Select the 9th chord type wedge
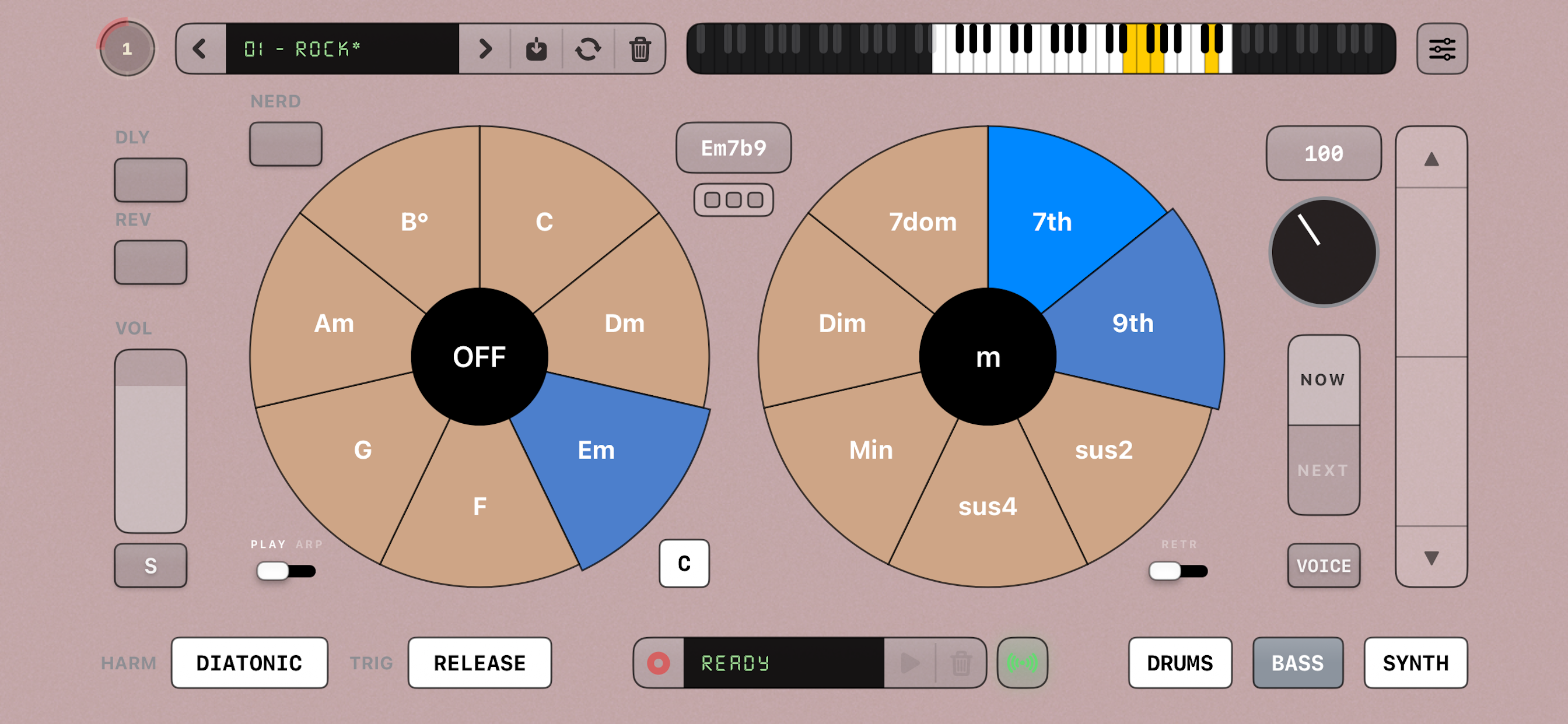Image resolution: width=1568 pixels, height=724 pixels. pos(1133,323)
